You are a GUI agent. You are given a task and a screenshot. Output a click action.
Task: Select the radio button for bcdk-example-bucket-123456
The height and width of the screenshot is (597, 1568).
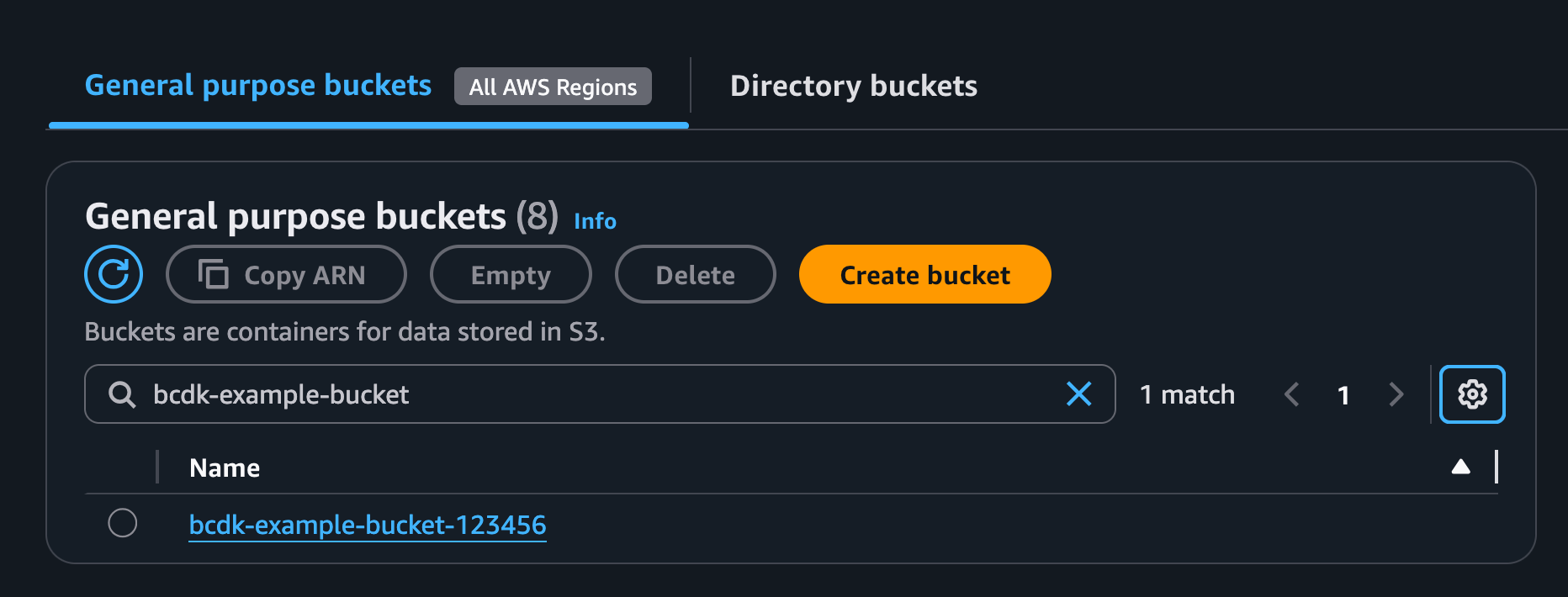(x=123, y=523)
